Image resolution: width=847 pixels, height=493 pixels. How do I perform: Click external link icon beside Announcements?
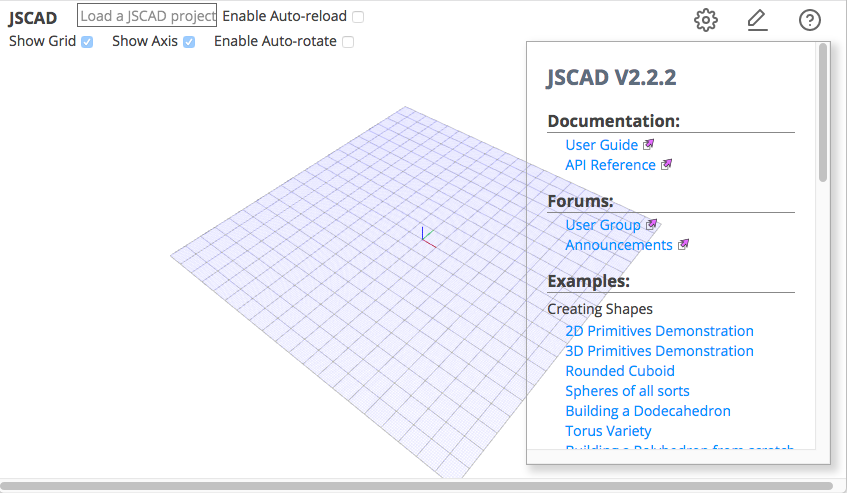point(684,245)
